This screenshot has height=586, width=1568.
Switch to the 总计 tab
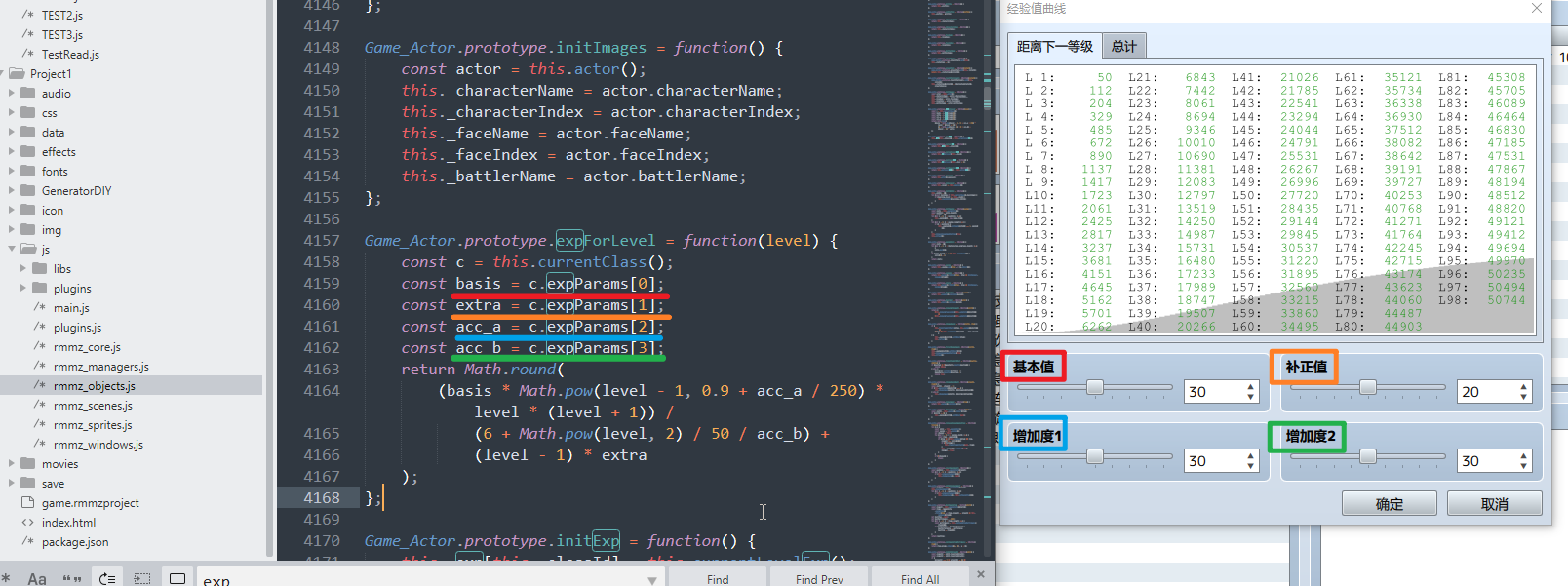coord(1124,46)
